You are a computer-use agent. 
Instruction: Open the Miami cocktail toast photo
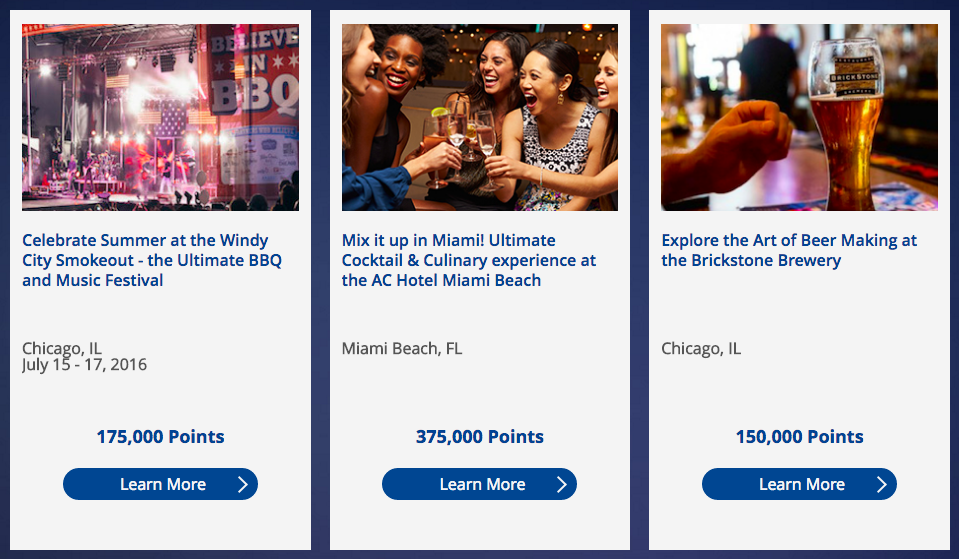click(x=480, y=117)
